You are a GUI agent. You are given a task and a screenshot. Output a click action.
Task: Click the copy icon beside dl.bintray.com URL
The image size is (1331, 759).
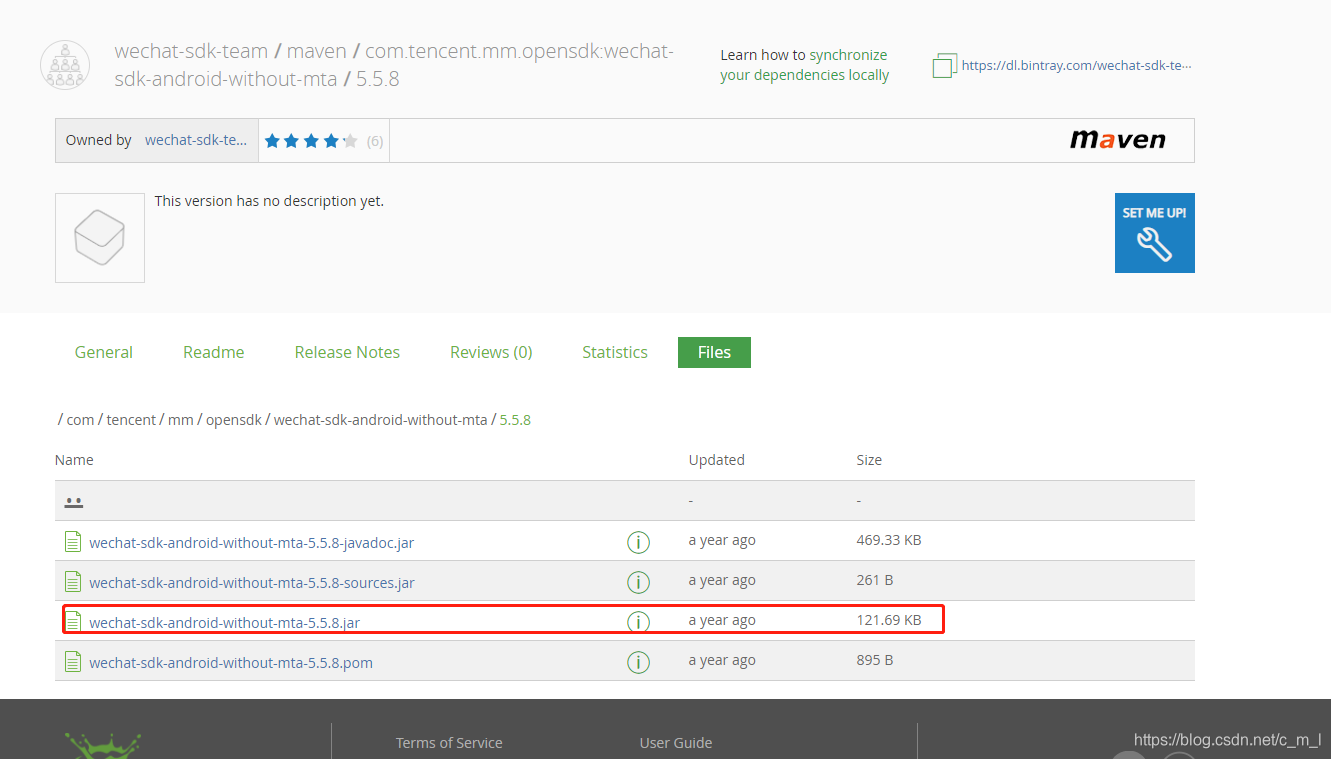click(x=944, y=66)
